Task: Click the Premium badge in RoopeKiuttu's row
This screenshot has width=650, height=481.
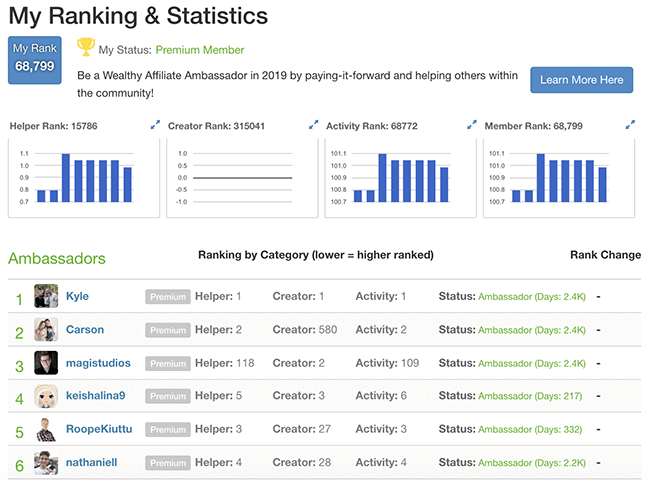Action: point(168,430)
